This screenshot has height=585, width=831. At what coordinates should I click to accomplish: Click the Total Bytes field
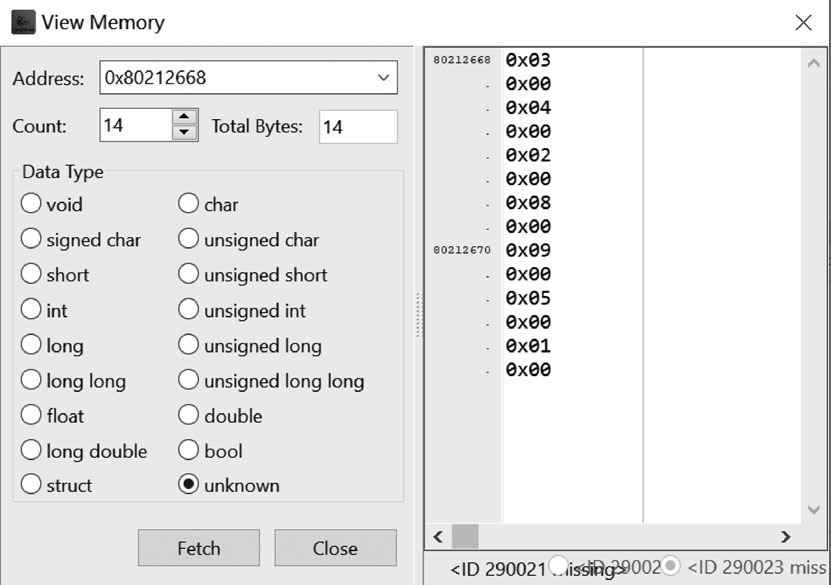pyautogui.click(x=358, y=127)
